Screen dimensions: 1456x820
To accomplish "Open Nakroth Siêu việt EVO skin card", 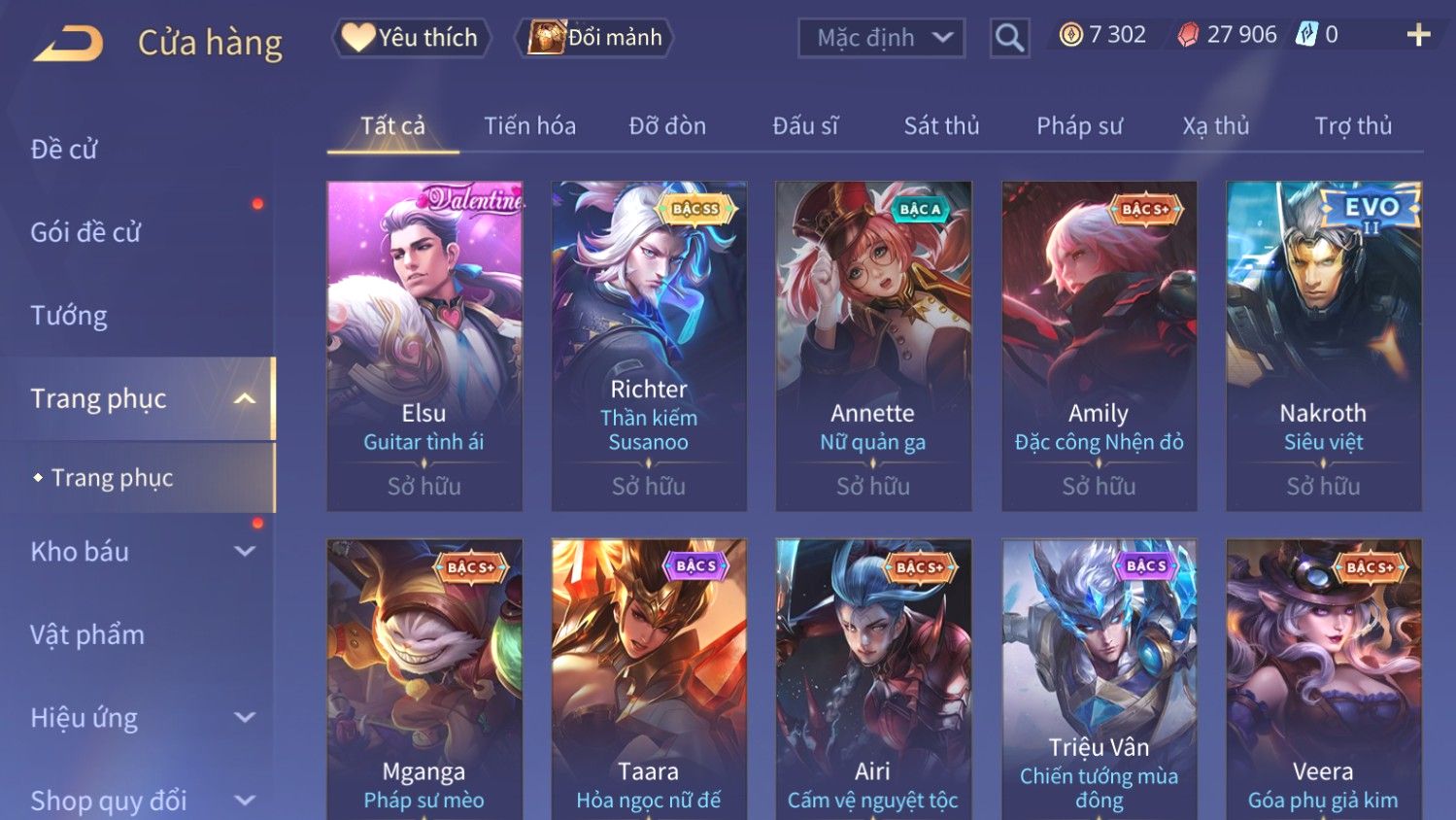I will click(x=1324, y=346).
